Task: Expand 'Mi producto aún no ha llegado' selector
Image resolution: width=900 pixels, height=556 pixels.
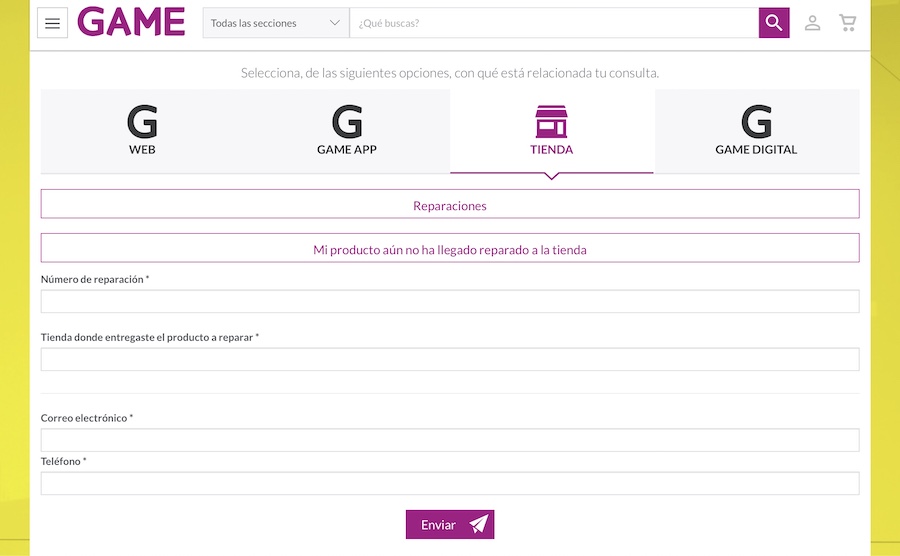Action: pyautogui.click(x=450, y=249)
